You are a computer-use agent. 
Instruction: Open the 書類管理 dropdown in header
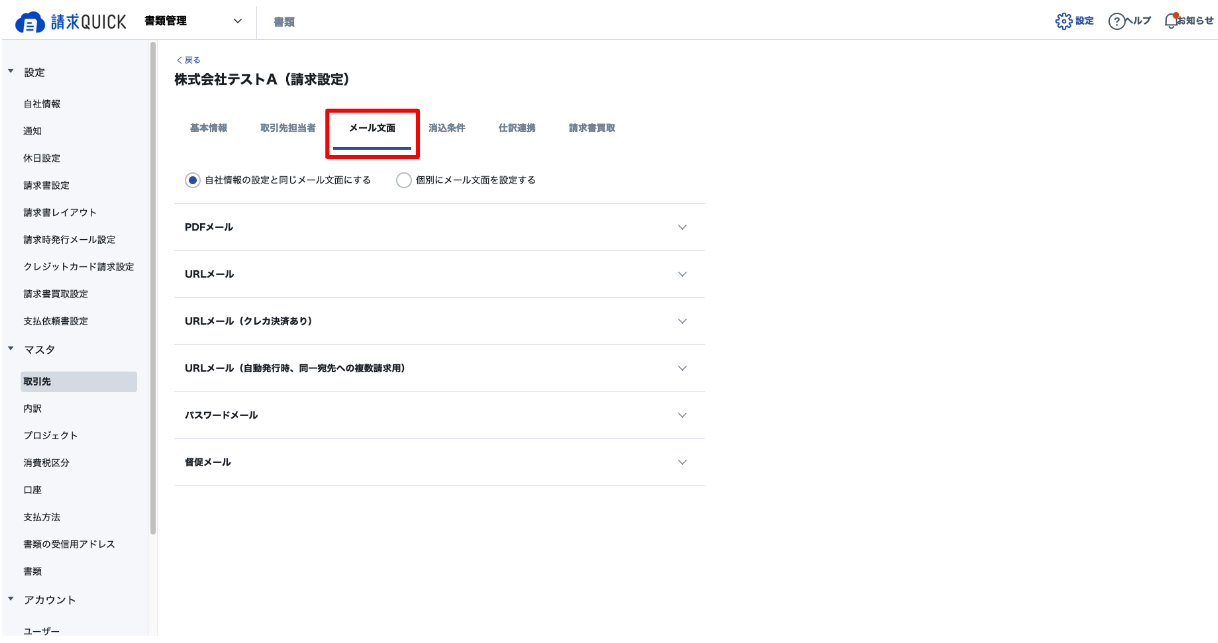[x=237, y=21]
